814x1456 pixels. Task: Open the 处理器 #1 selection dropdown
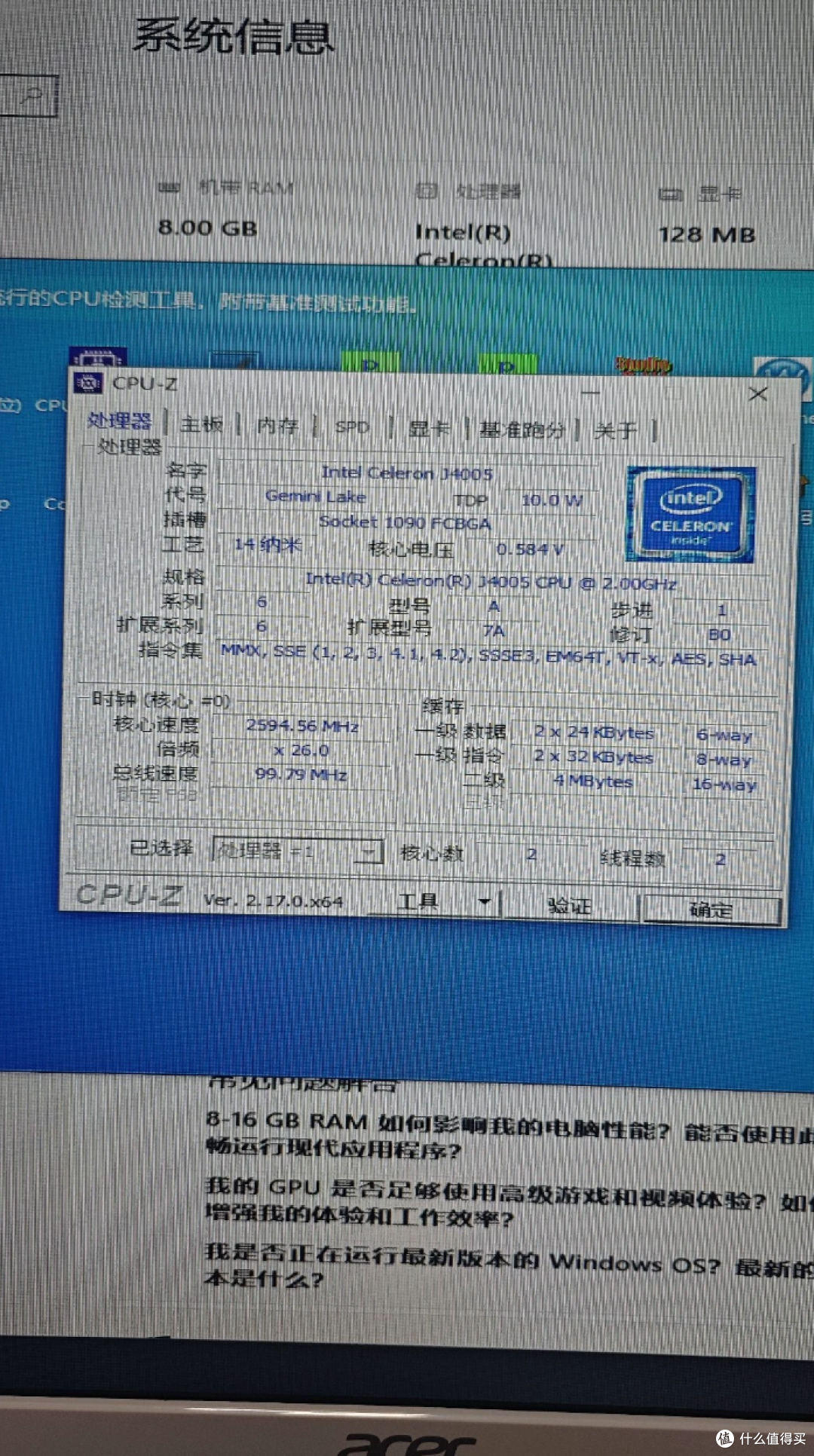pos(298,851)
